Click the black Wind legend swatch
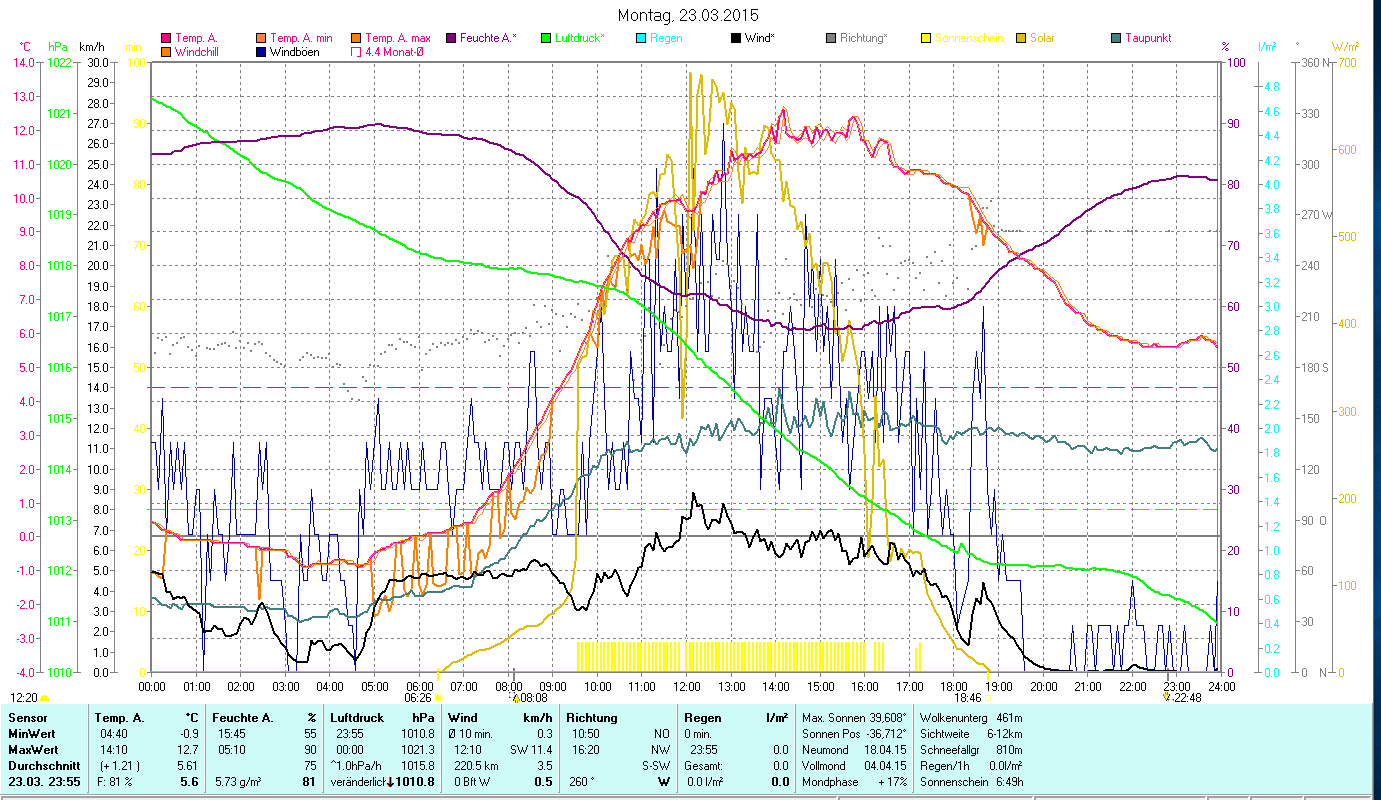 tap(736, 38)
